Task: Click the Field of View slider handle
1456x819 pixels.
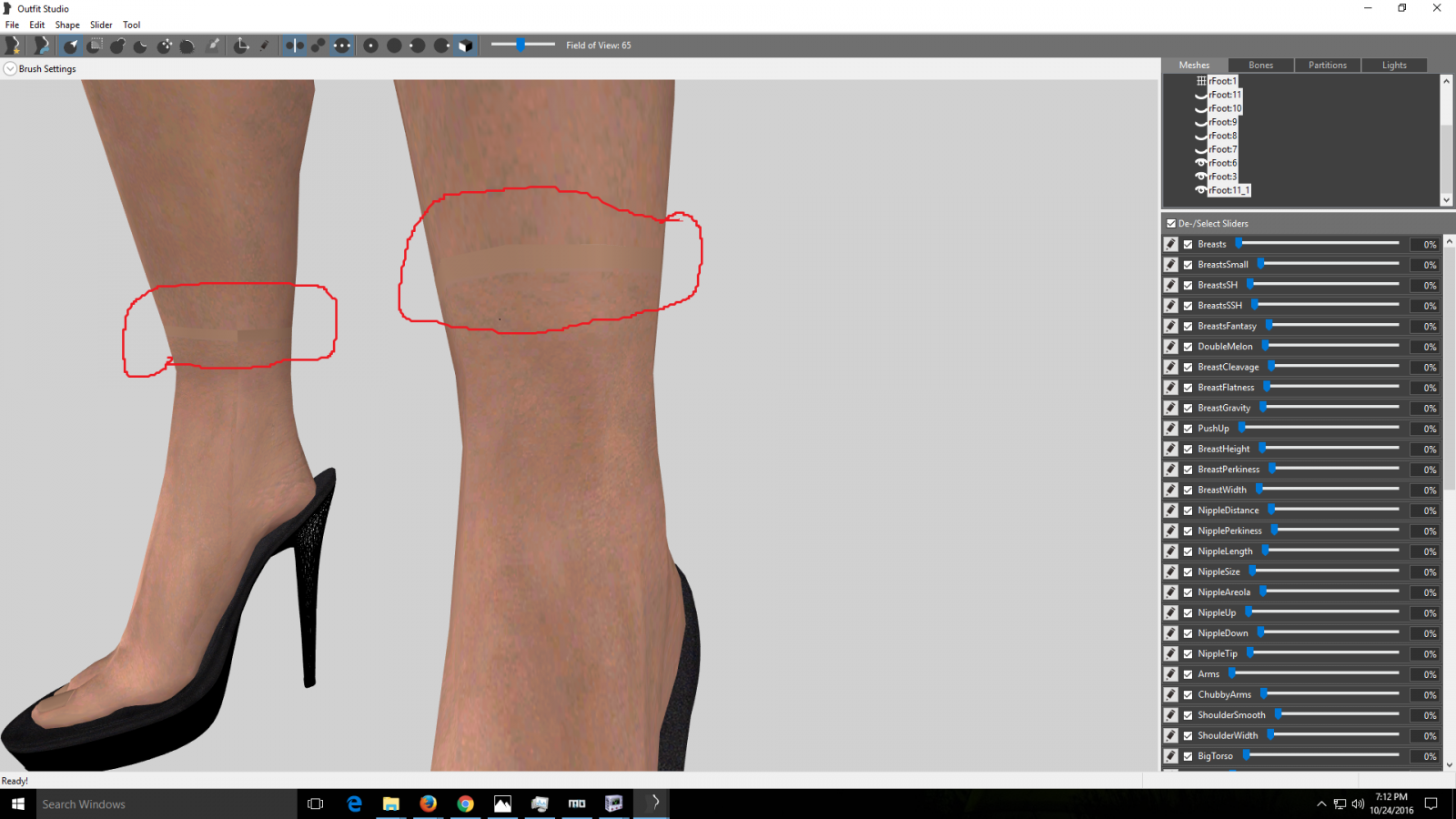Action: 521,44
